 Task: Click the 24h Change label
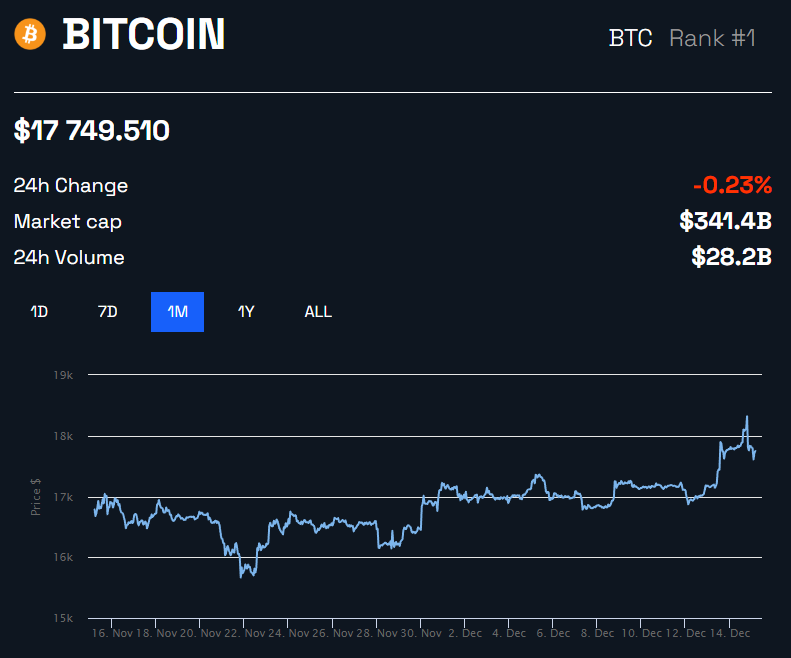(71, 186)
